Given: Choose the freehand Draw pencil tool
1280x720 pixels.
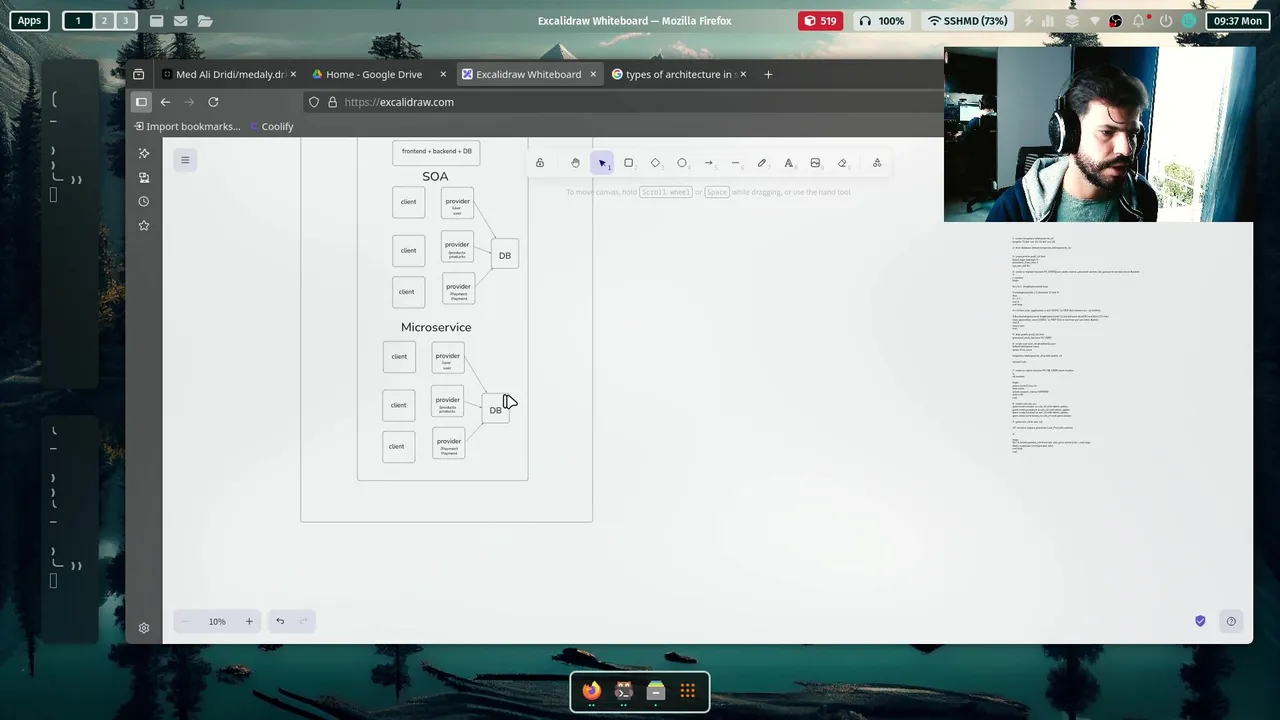Looking at the screenshot, I should (762, 163).
